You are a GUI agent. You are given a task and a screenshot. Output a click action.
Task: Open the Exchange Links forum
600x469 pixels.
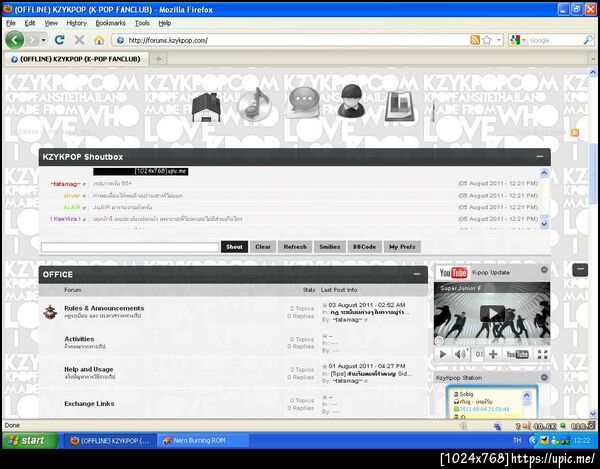click(89, 404)
